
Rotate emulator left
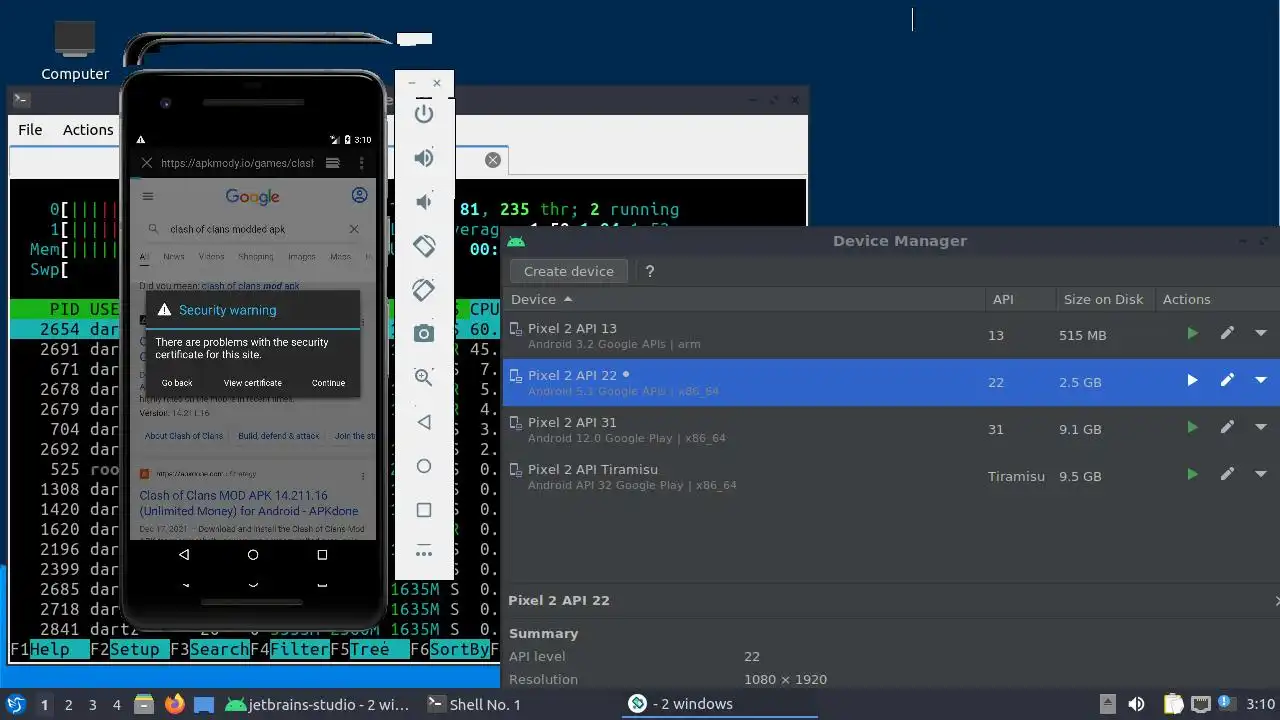pos(424,245)
